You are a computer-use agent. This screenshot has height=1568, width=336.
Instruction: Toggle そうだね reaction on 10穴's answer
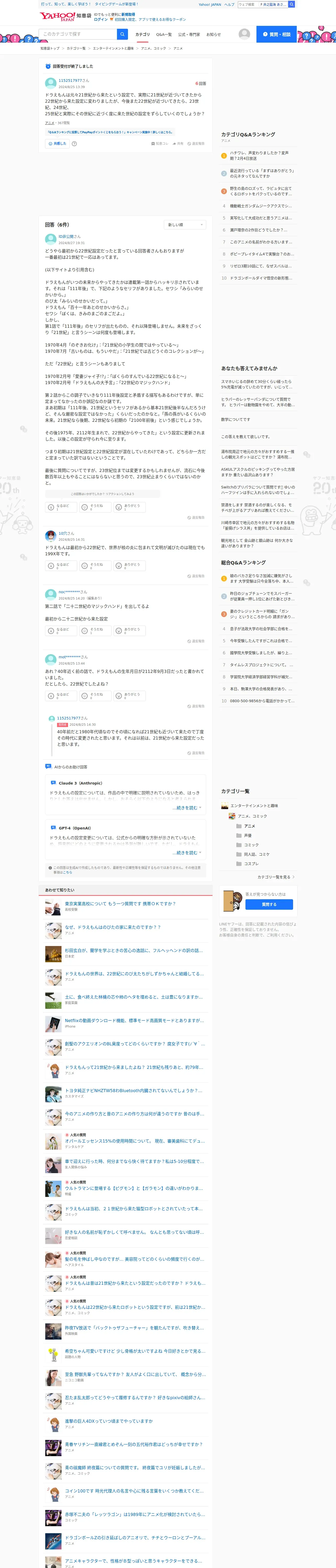[95, 566]
